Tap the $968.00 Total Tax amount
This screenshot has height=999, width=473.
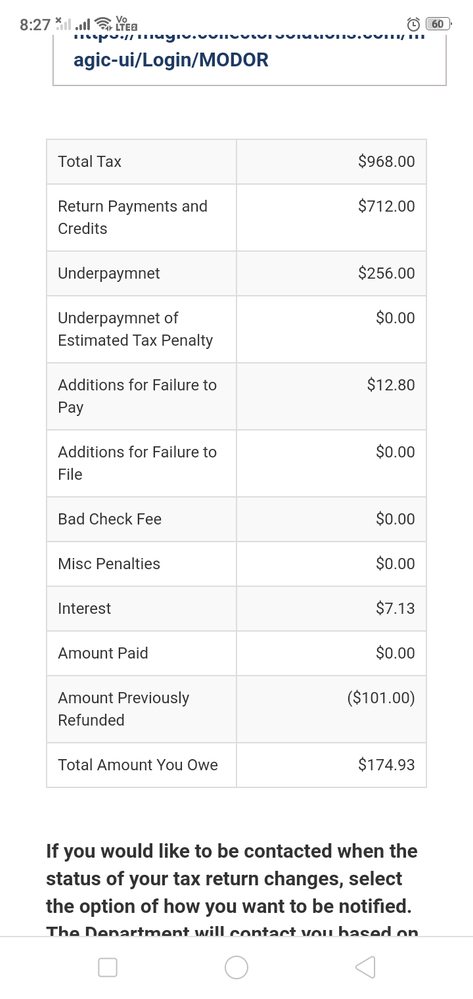[x=386, y=162]
